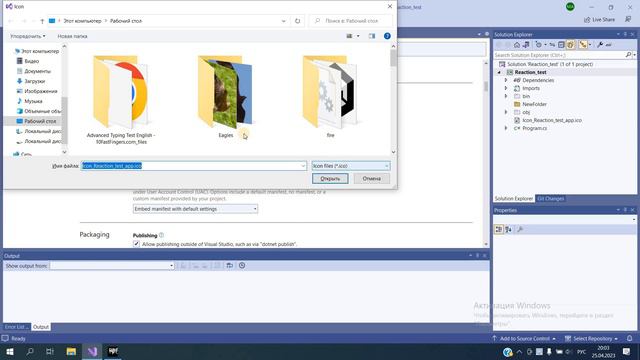
Task: Expand the bin folder in Solution Explorer
Action: pyautogui.click(x=506, y=96)
